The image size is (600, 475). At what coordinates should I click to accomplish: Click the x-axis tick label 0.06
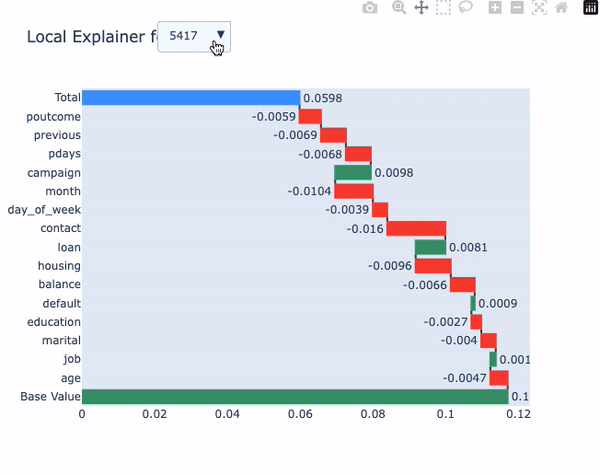[x=300, y=414]
